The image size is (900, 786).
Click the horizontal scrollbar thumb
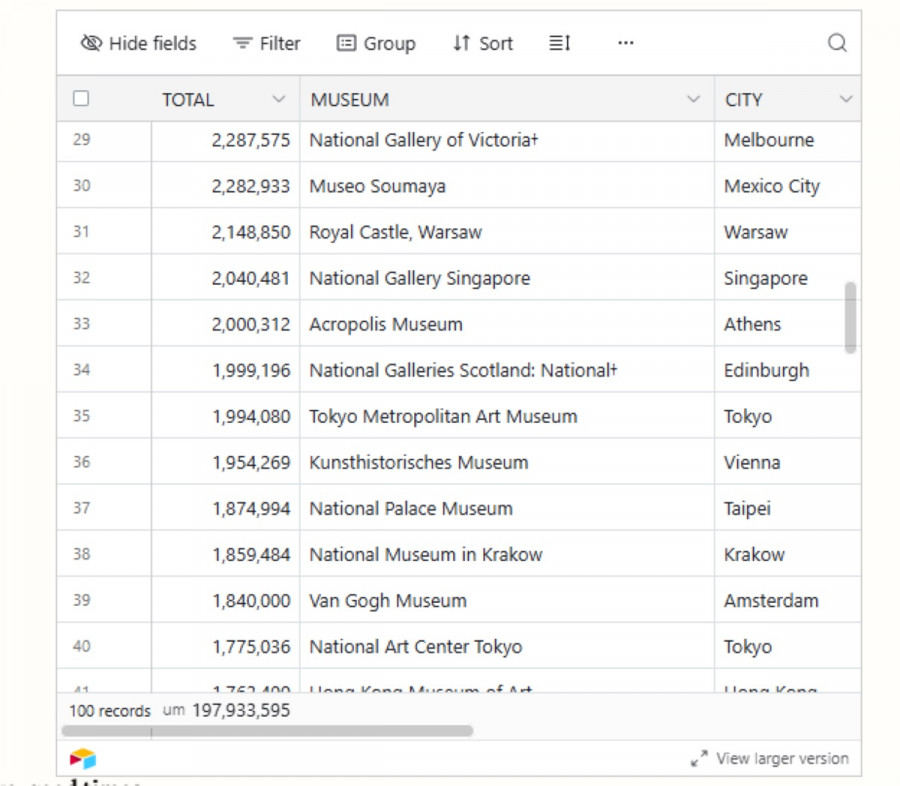[266, 731]
